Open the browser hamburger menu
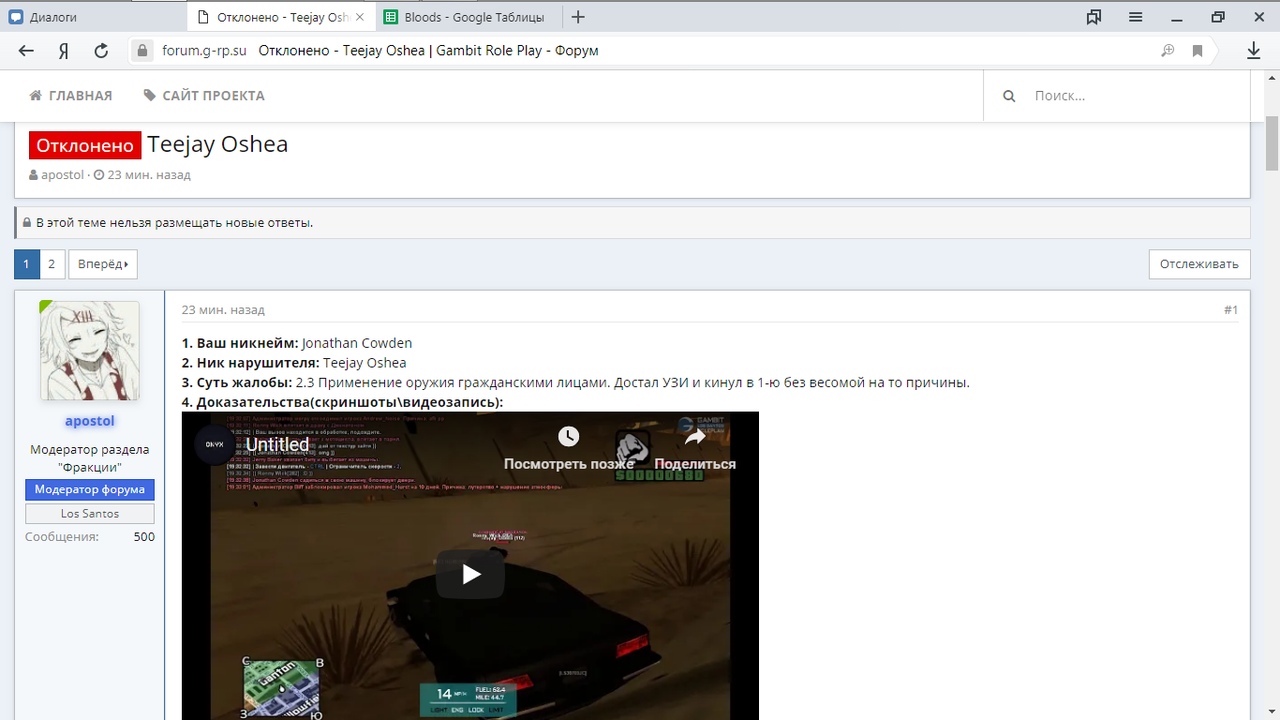The width and height of the screenshot is (1280, 720). (x=1136, y=17)
